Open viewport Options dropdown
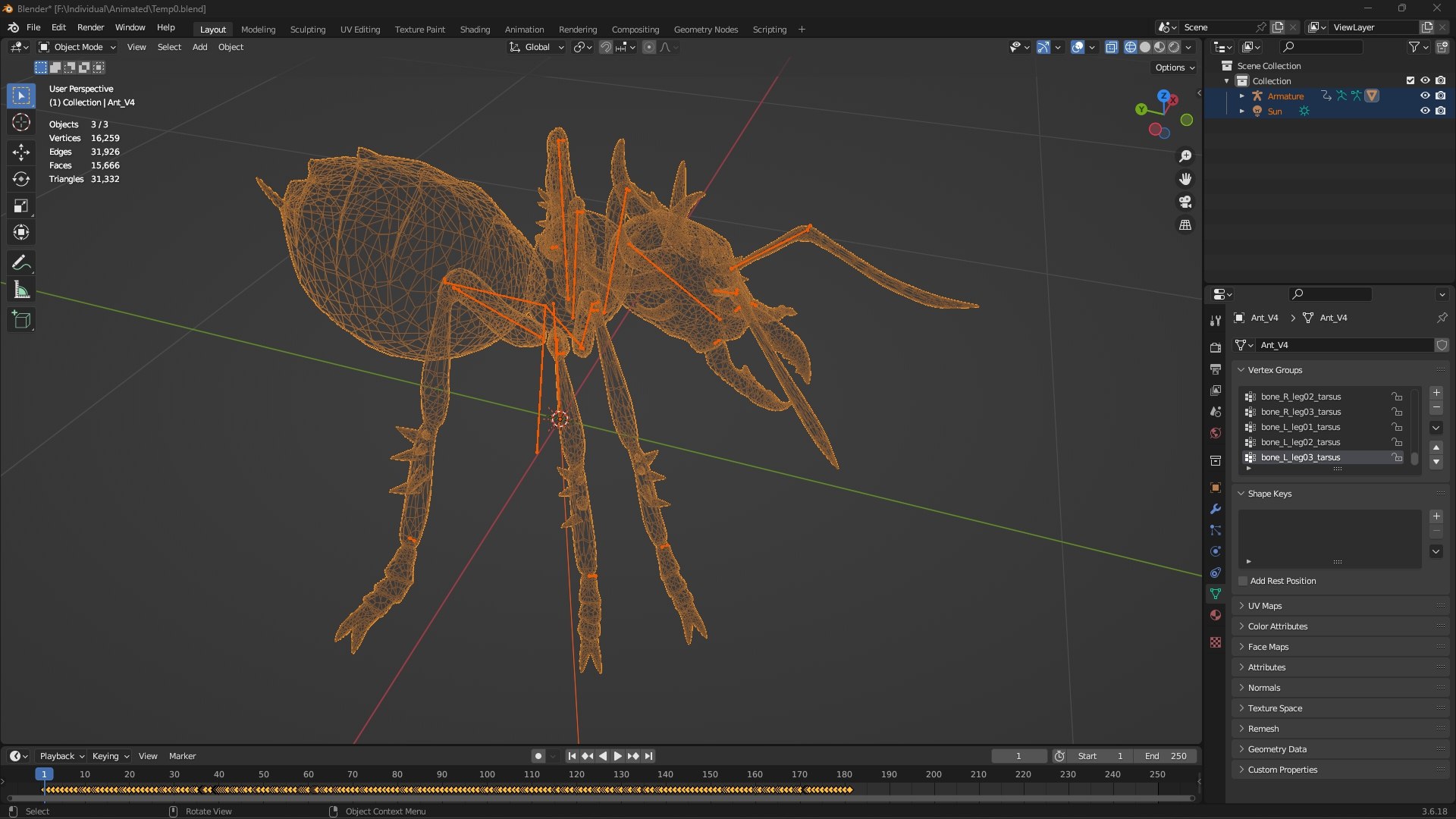Screen dimensions: 1456x819 pos(1175,67)
